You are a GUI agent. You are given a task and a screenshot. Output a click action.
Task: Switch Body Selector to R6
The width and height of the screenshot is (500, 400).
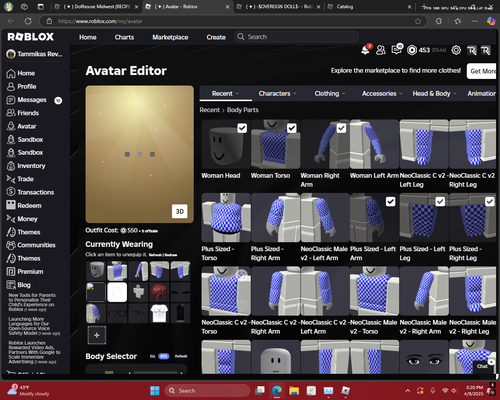pos(153,356)
